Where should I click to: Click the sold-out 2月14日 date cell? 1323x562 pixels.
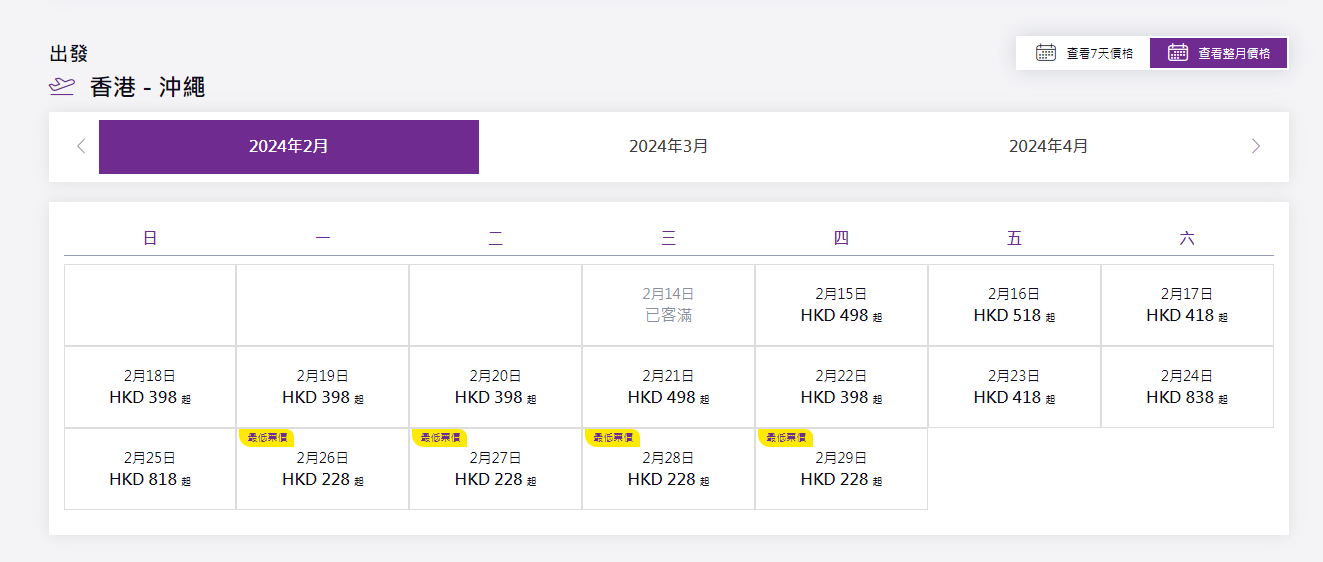click(x=668, y=306)
